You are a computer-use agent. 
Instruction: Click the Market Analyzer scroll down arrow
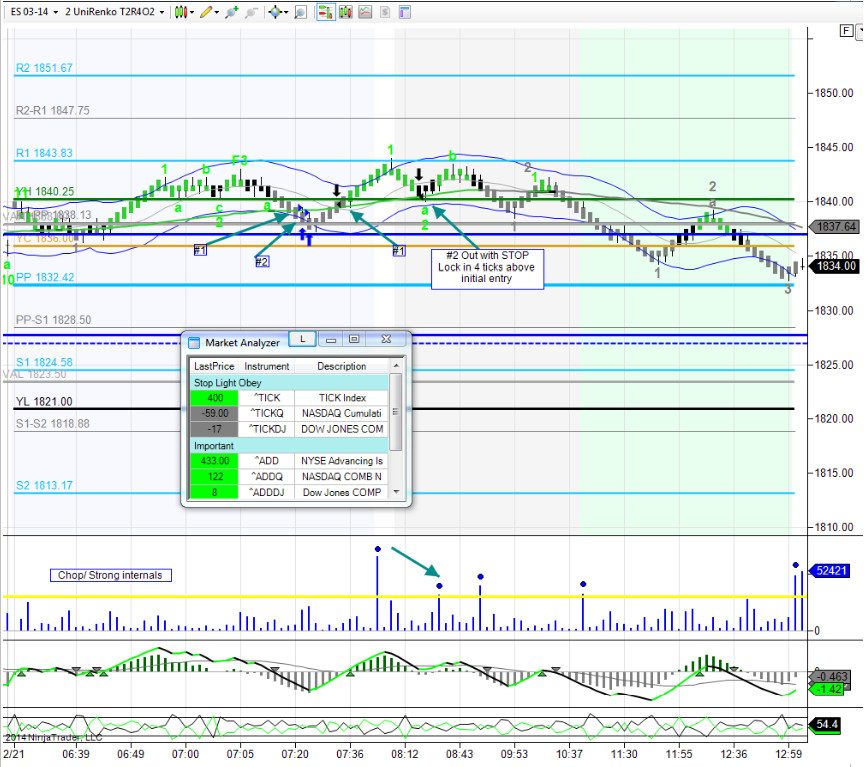point(395,491)
